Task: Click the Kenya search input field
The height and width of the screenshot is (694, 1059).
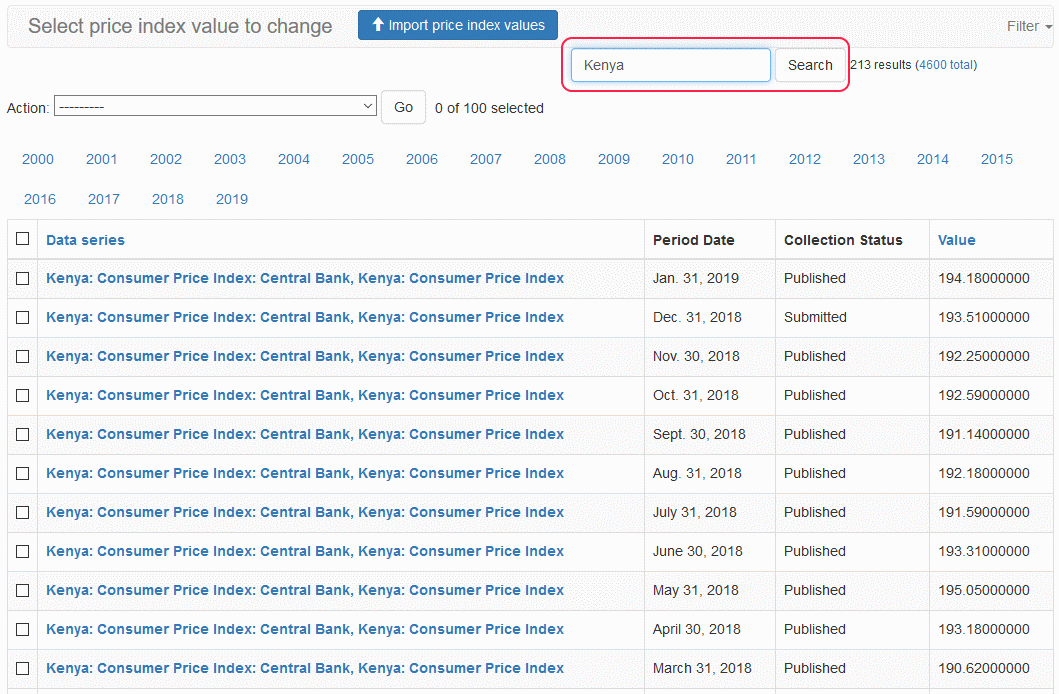Action: click(670, 65)
